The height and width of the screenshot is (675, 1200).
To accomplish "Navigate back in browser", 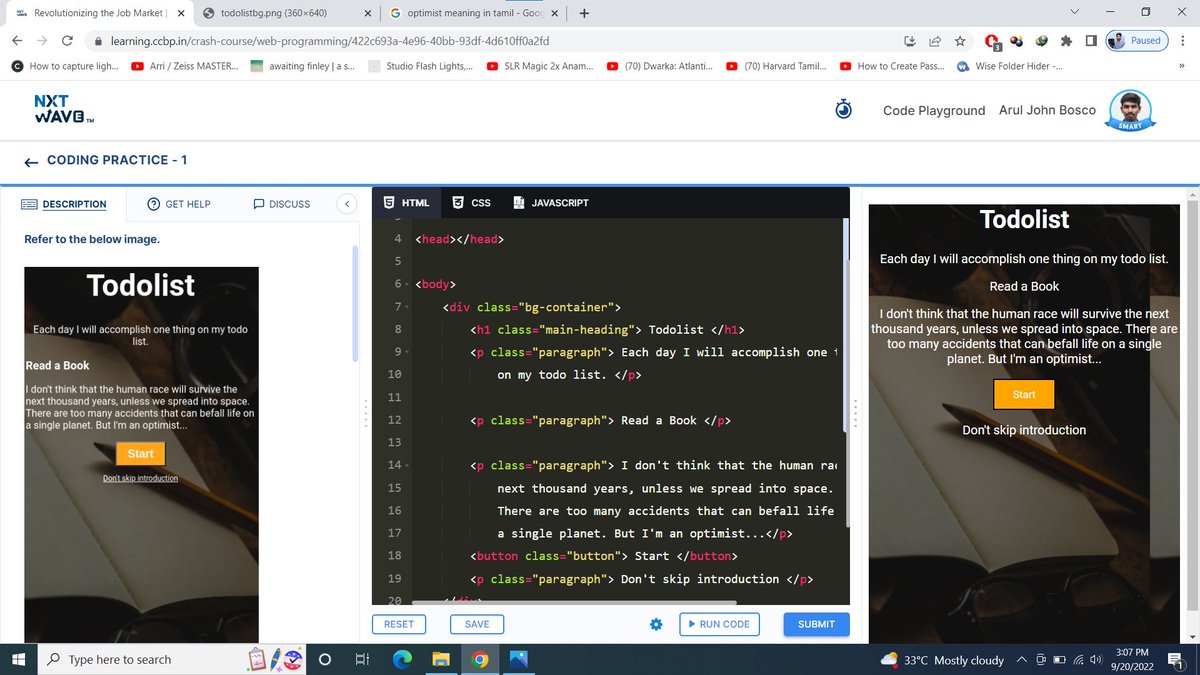I will tap(17, 41).
